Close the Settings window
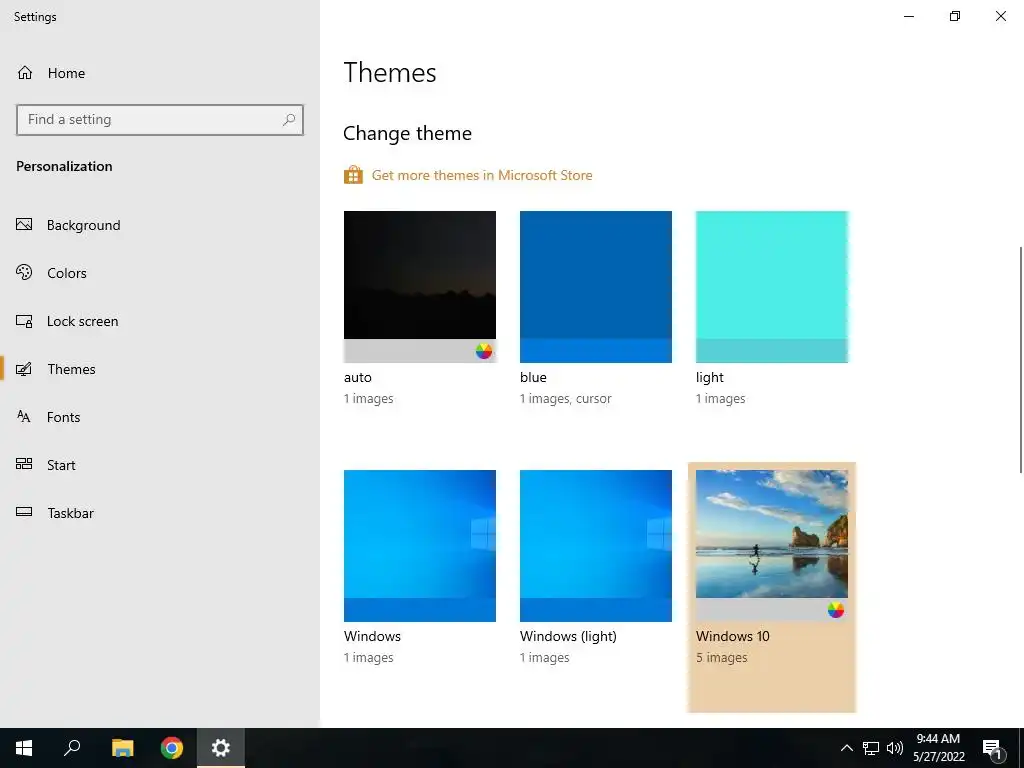The image size is (1024, 768). pyautogui.click(x=1000, y=16)
